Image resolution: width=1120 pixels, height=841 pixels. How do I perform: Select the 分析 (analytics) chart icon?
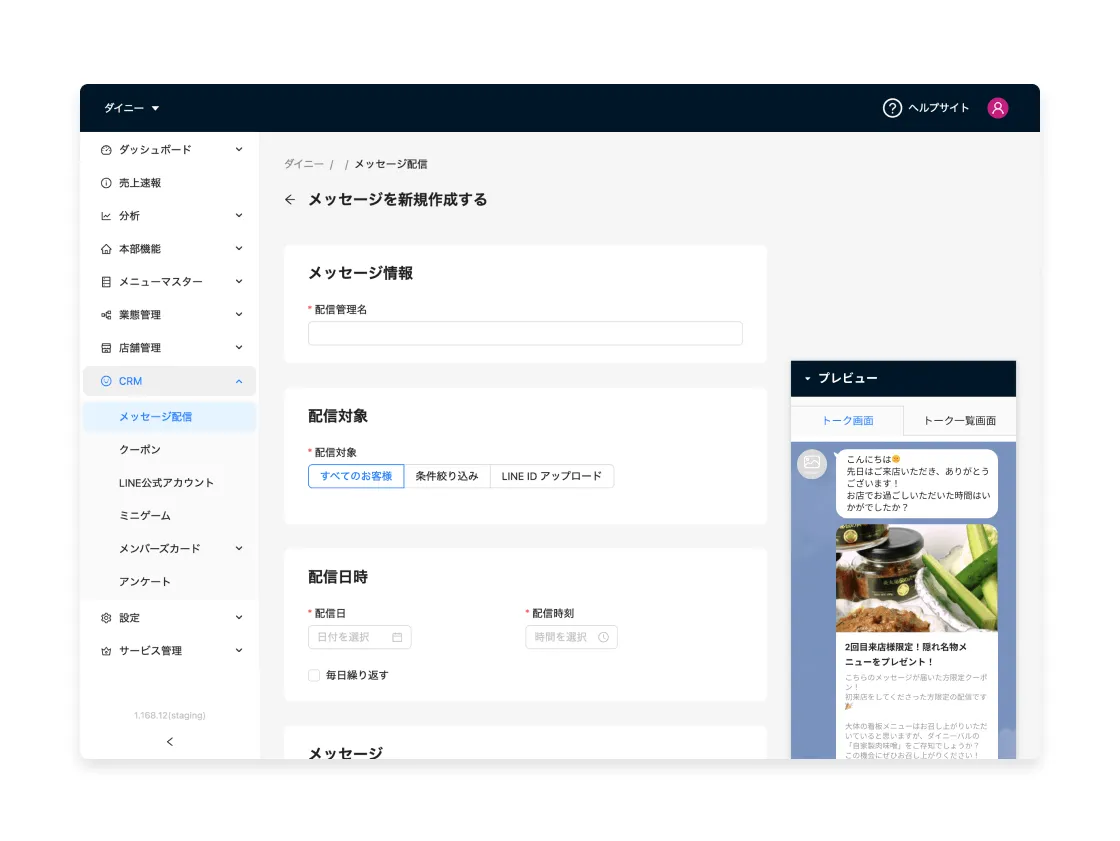point(107,215)
